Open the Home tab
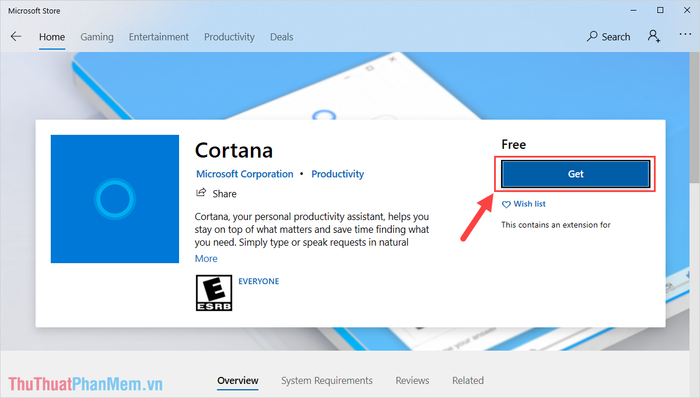 (52, 37)
